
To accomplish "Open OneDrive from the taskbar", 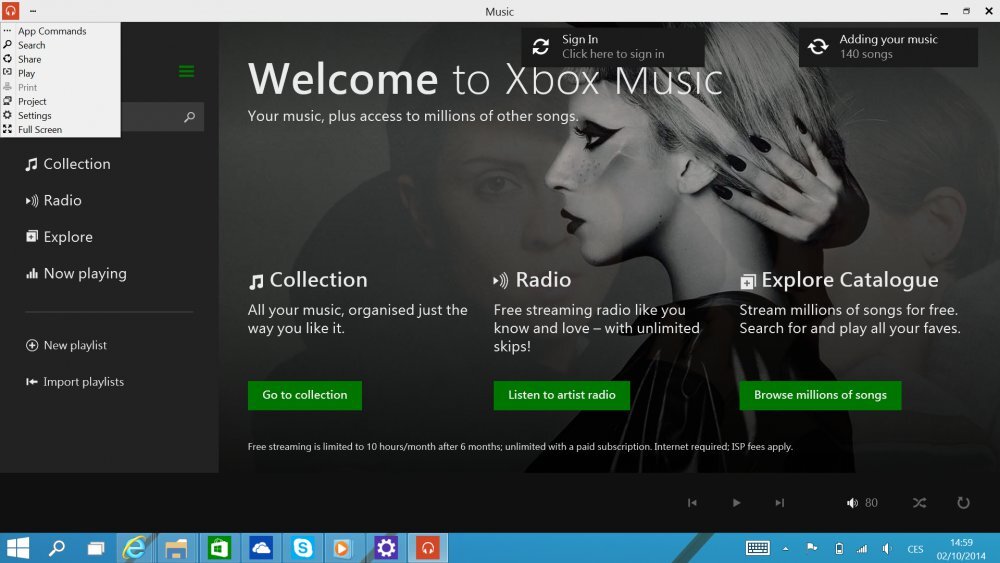I will click(x=261, y=548).
